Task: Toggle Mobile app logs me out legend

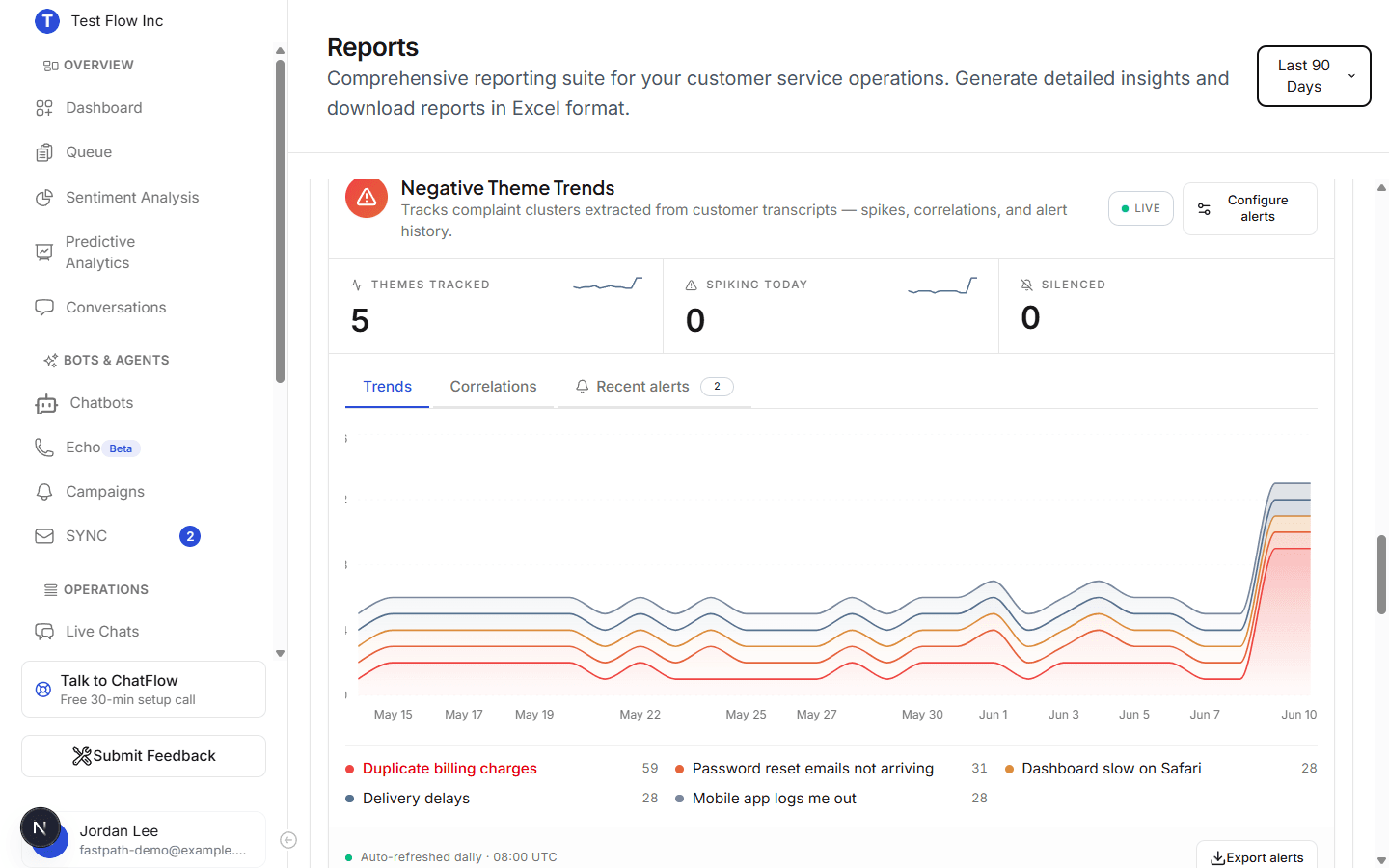Action: [831, 799]
